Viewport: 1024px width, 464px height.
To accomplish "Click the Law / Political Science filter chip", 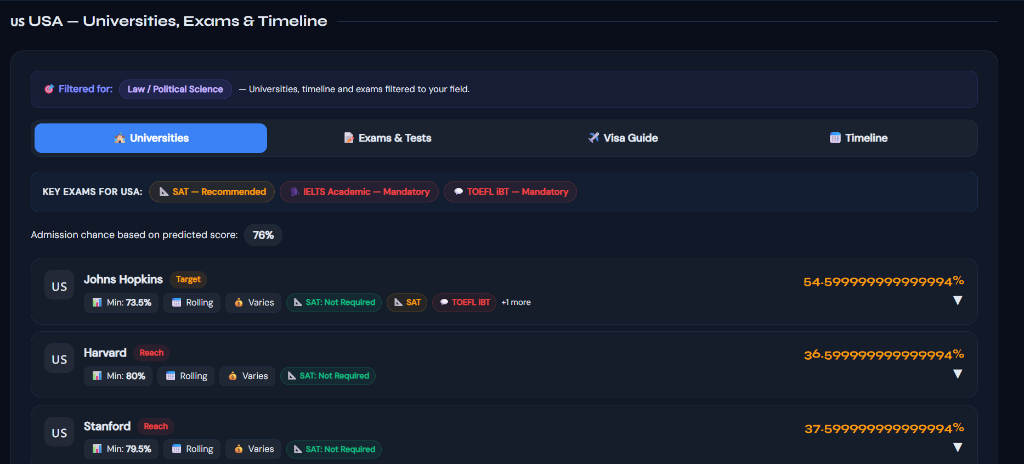I will tap(175, 89).
